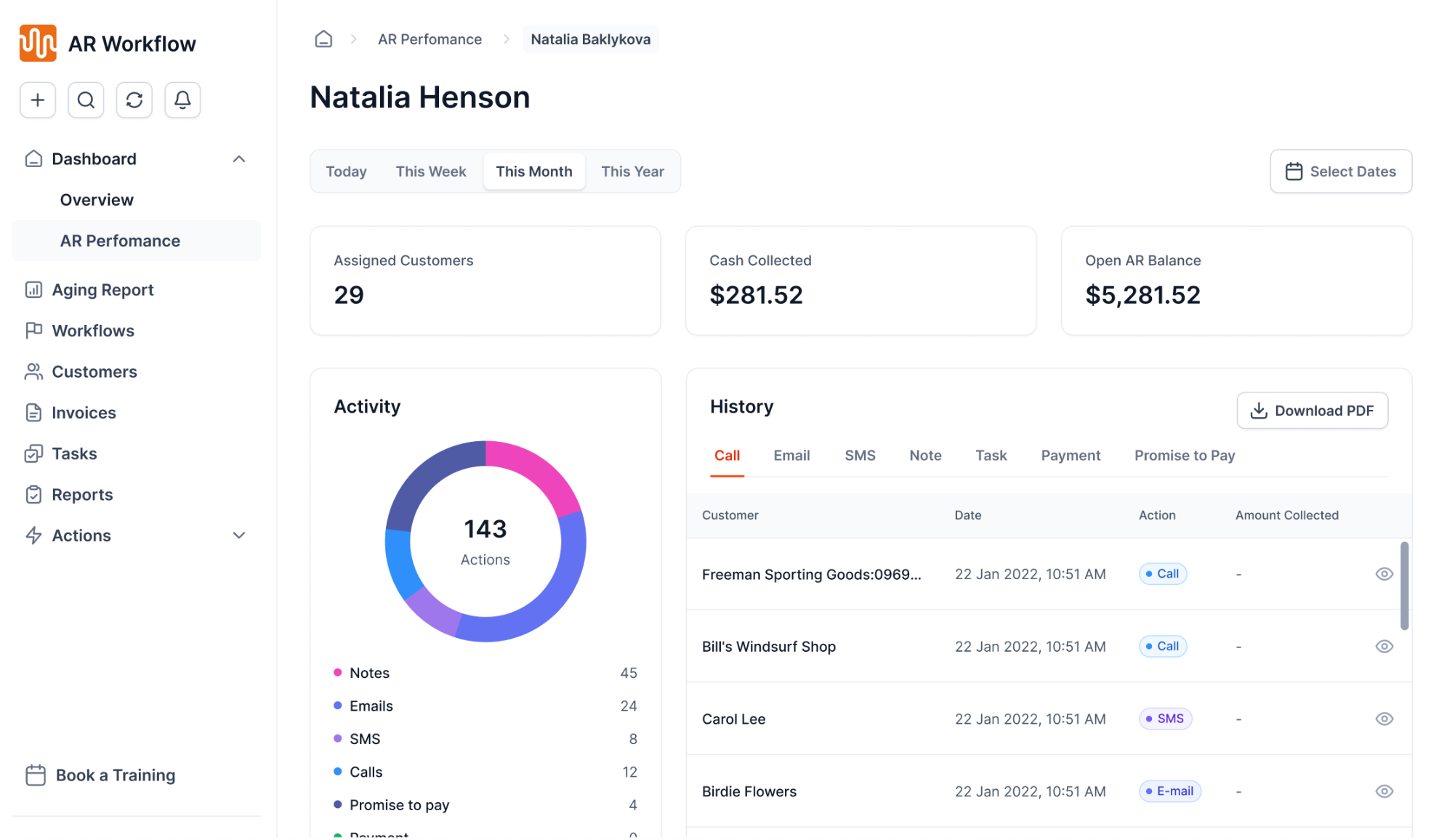The image size is (1439, 840).
Task: Click the Customer column header
Action: coord(730,515)
